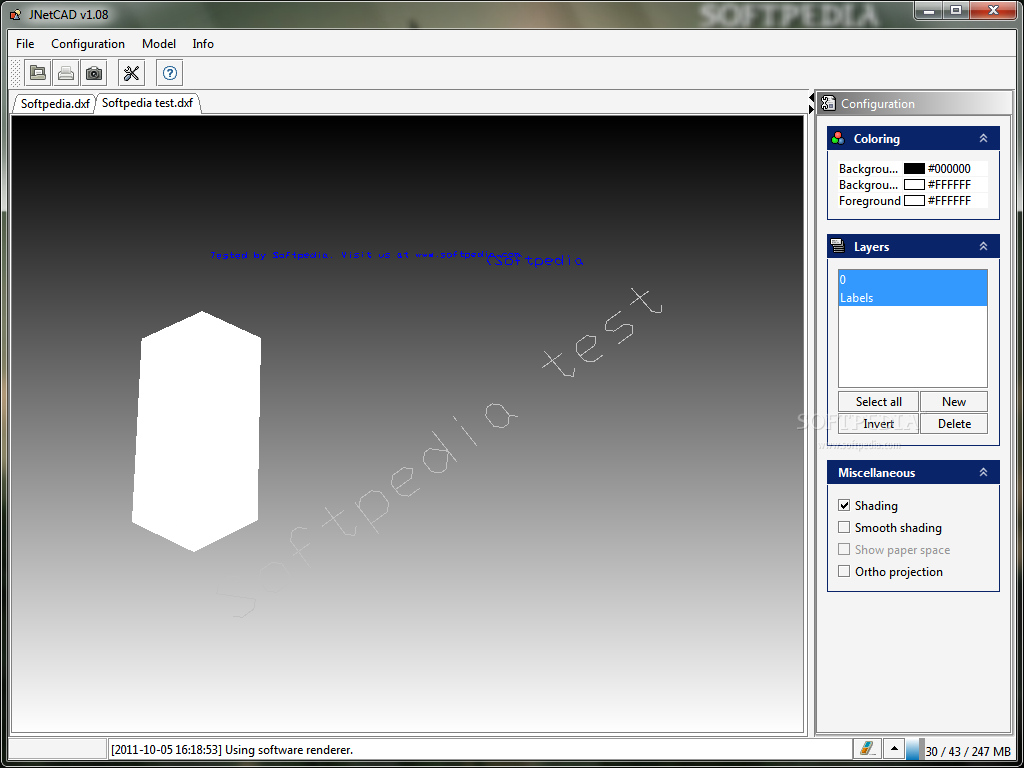Tick the greyed-out Show paper space checkbox
1024x768 pixels.
pos(844,549)
